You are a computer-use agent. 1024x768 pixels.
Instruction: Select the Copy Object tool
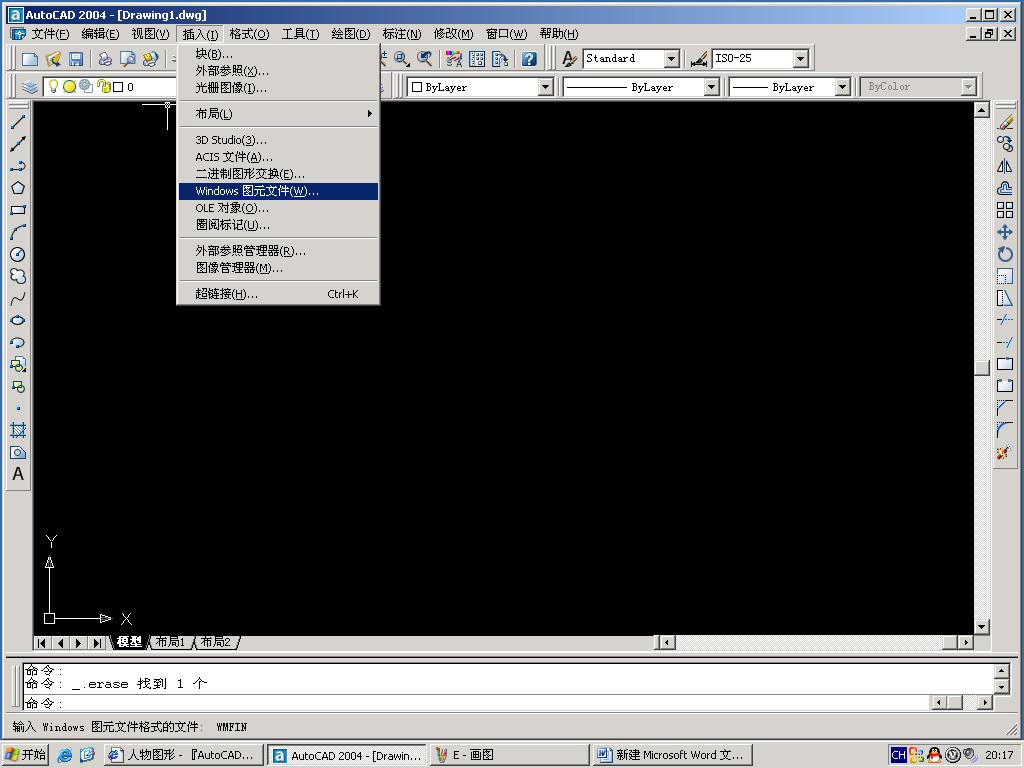(1005, 144)
